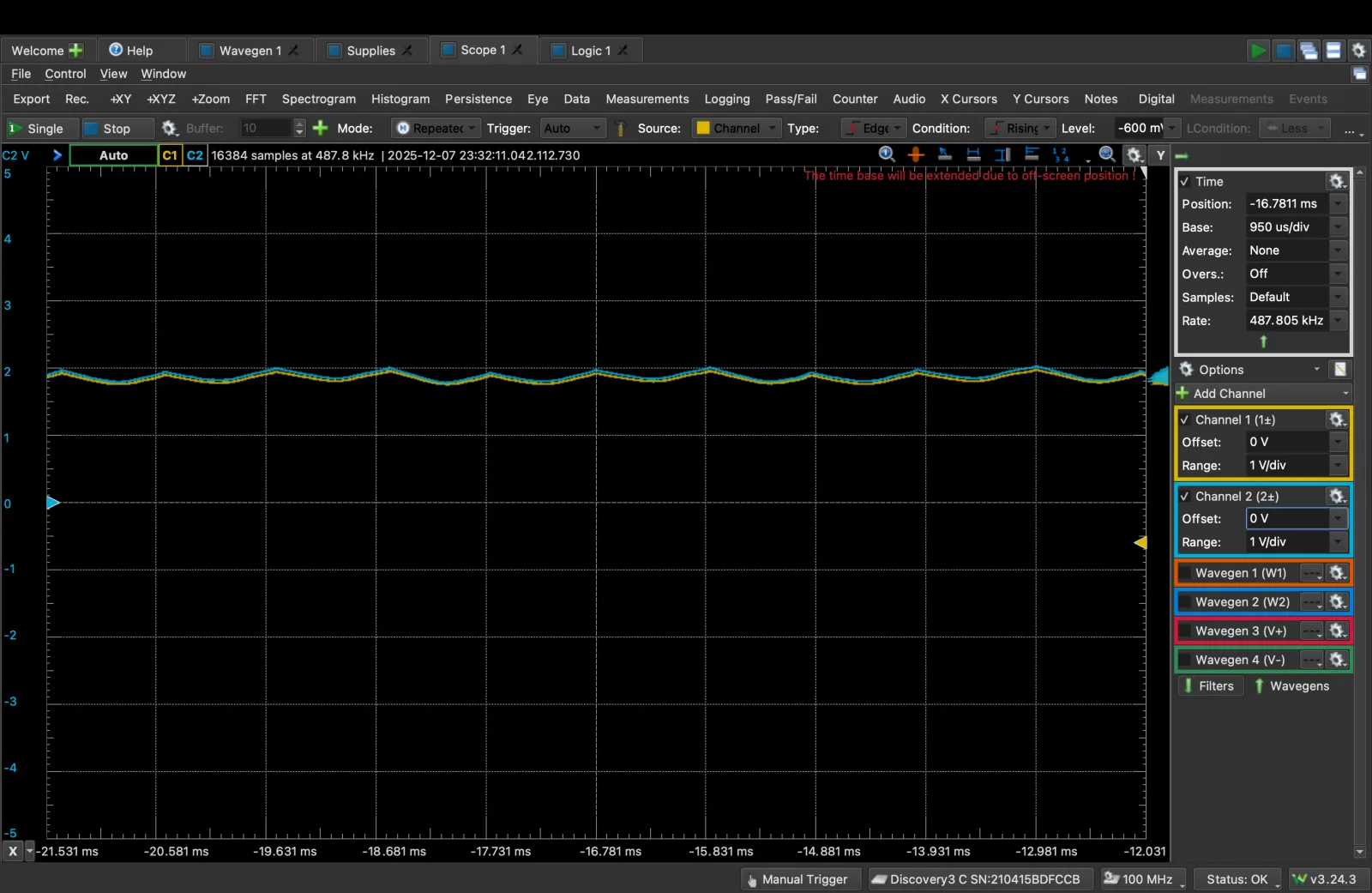The height and width of the screenshot is (893, 1372).
Task: Switch to the Supplies tab
Action: pos(370,51)
